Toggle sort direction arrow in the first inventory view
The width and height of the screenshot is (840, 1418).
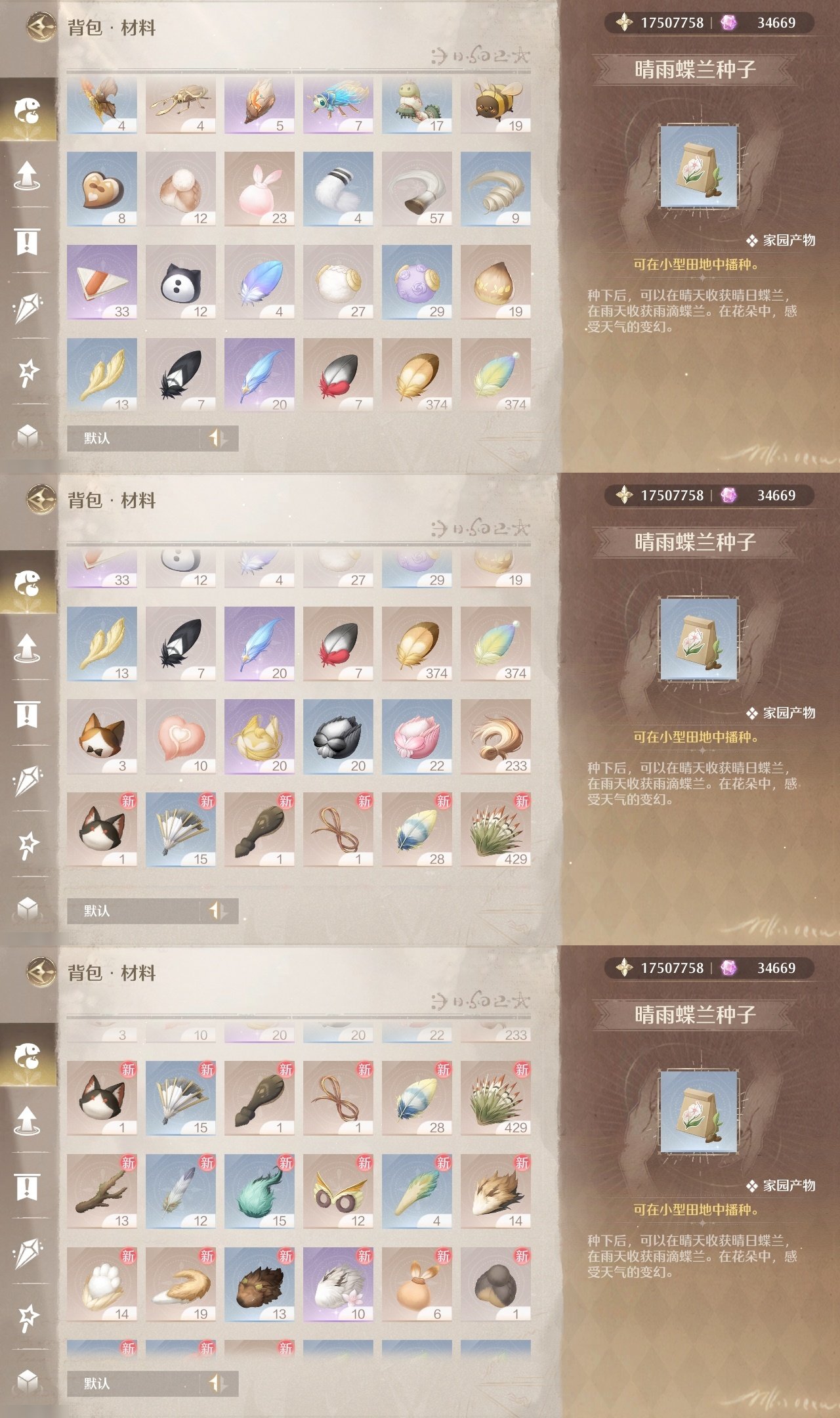pyautogui.click(x=217, y=438)
